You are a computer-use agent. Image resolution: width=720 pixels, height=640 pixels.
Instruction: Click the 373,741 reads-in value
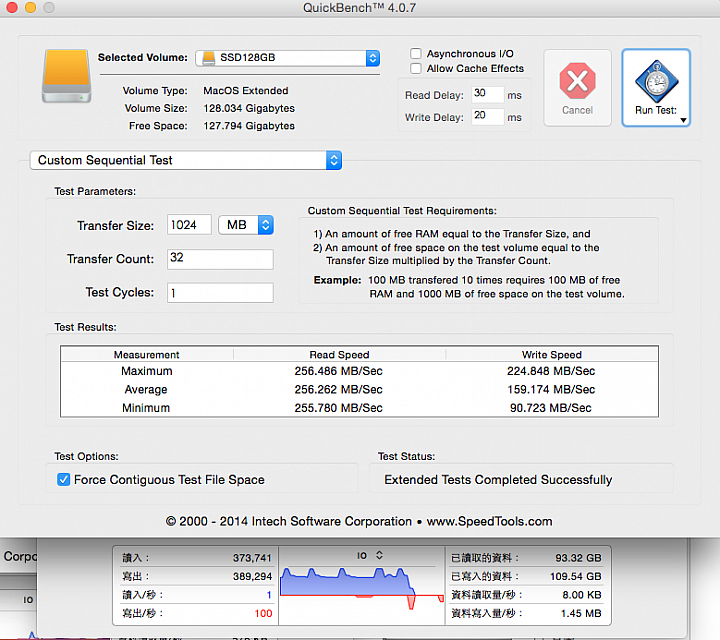(x=252, y=558)
